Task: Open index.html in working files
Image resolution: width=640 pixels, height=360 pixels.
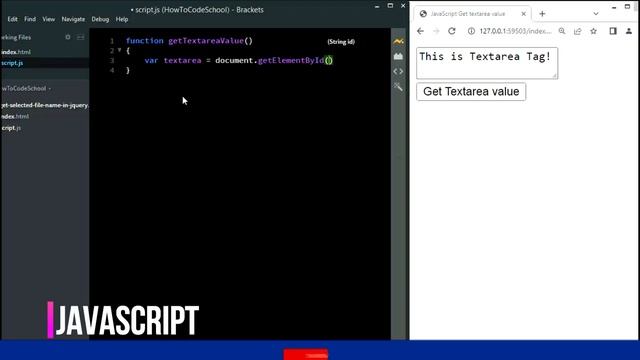Action: [x=16, y=52]
